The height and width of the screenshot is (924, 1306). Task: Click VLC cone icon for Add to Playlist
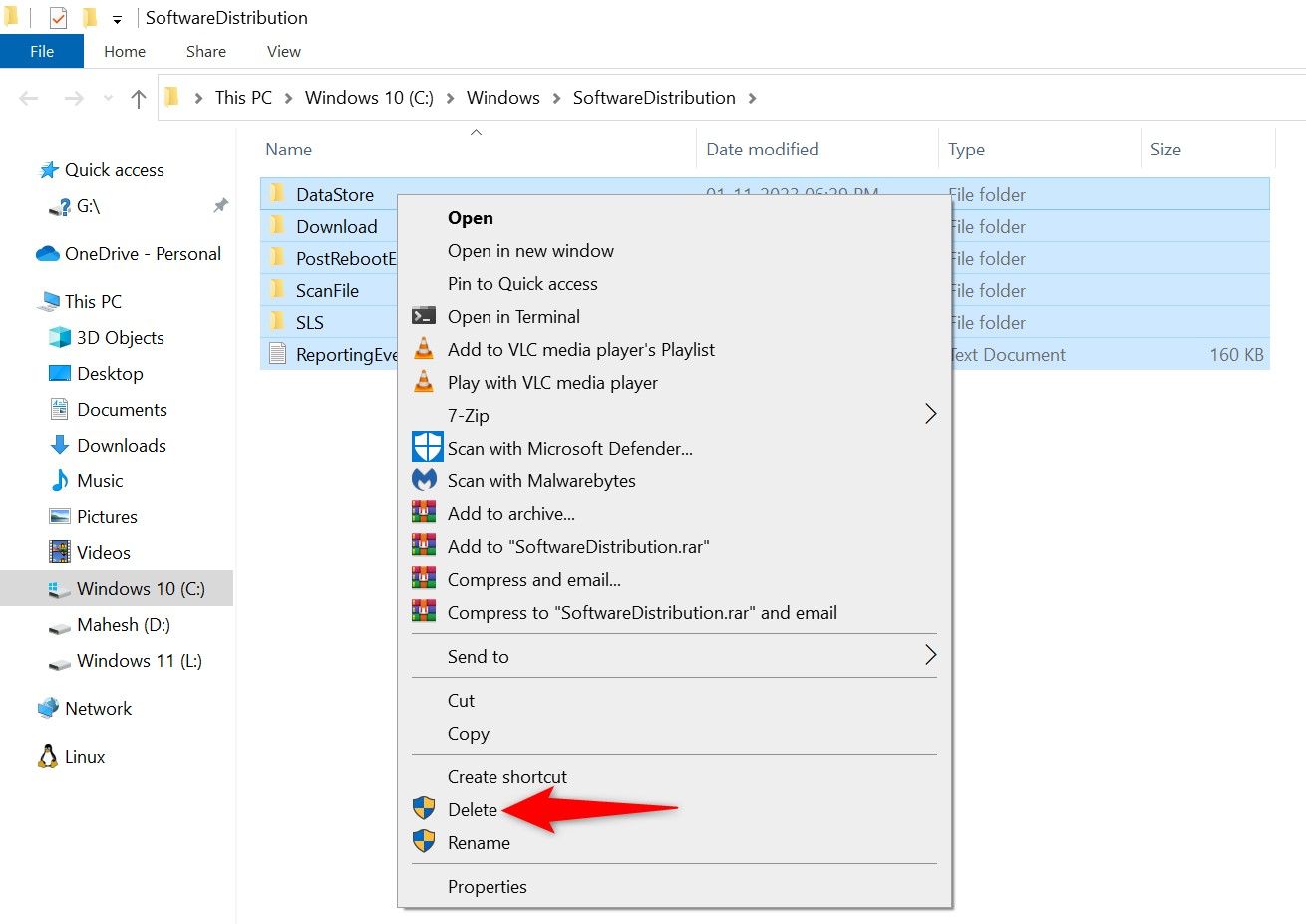pyautogui.click(x=424, y=349)
